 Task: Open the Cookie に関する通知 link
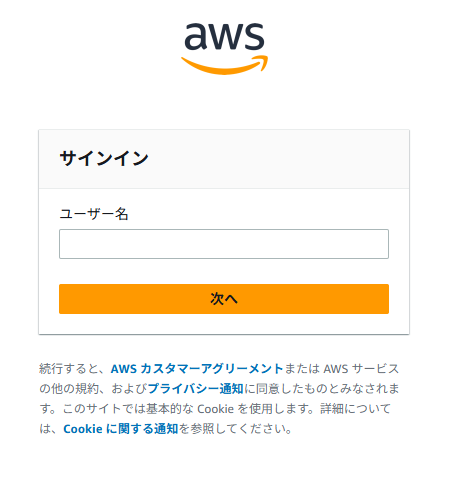coord(121,429)
